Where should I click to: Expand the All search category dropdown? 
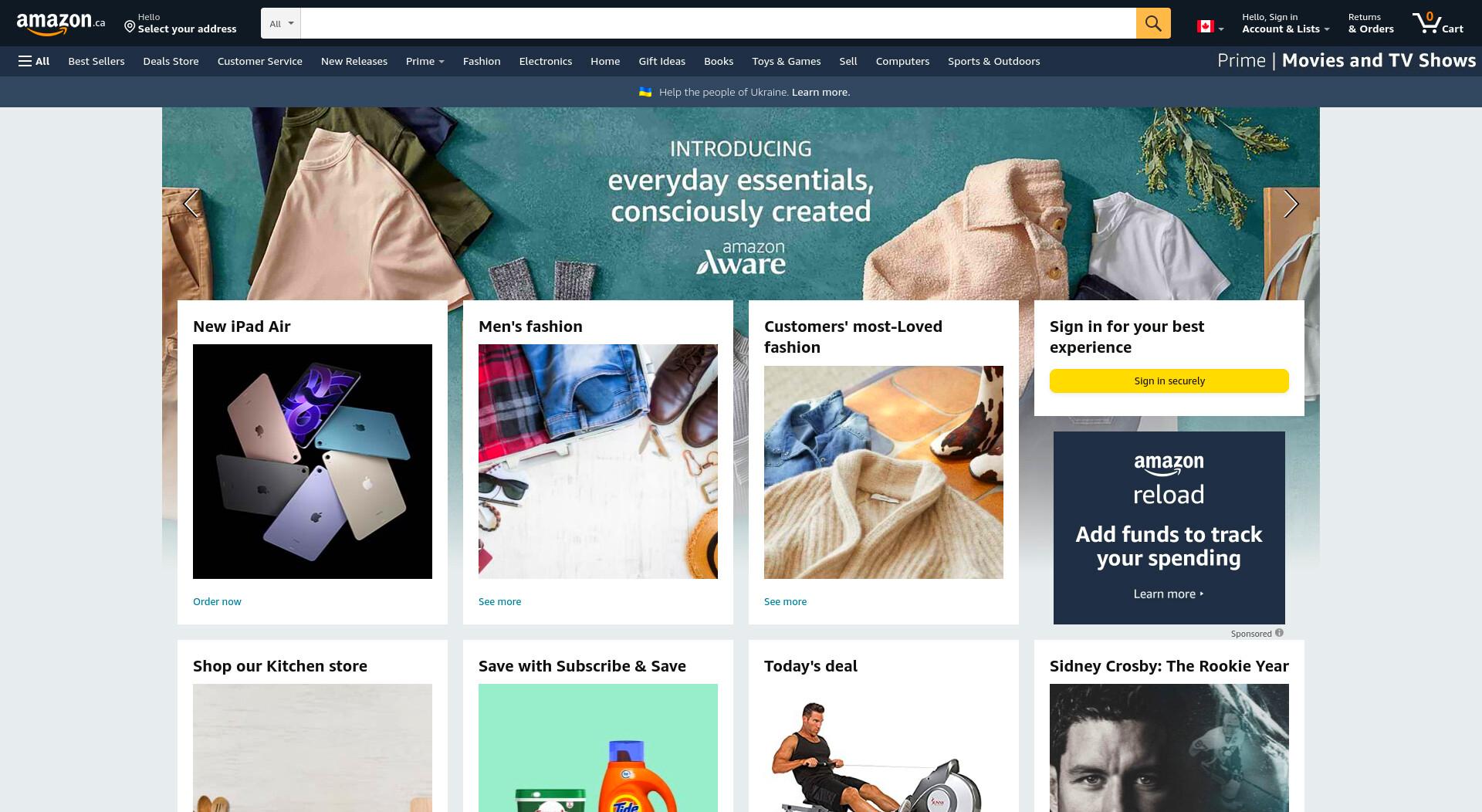click(281, 23)
